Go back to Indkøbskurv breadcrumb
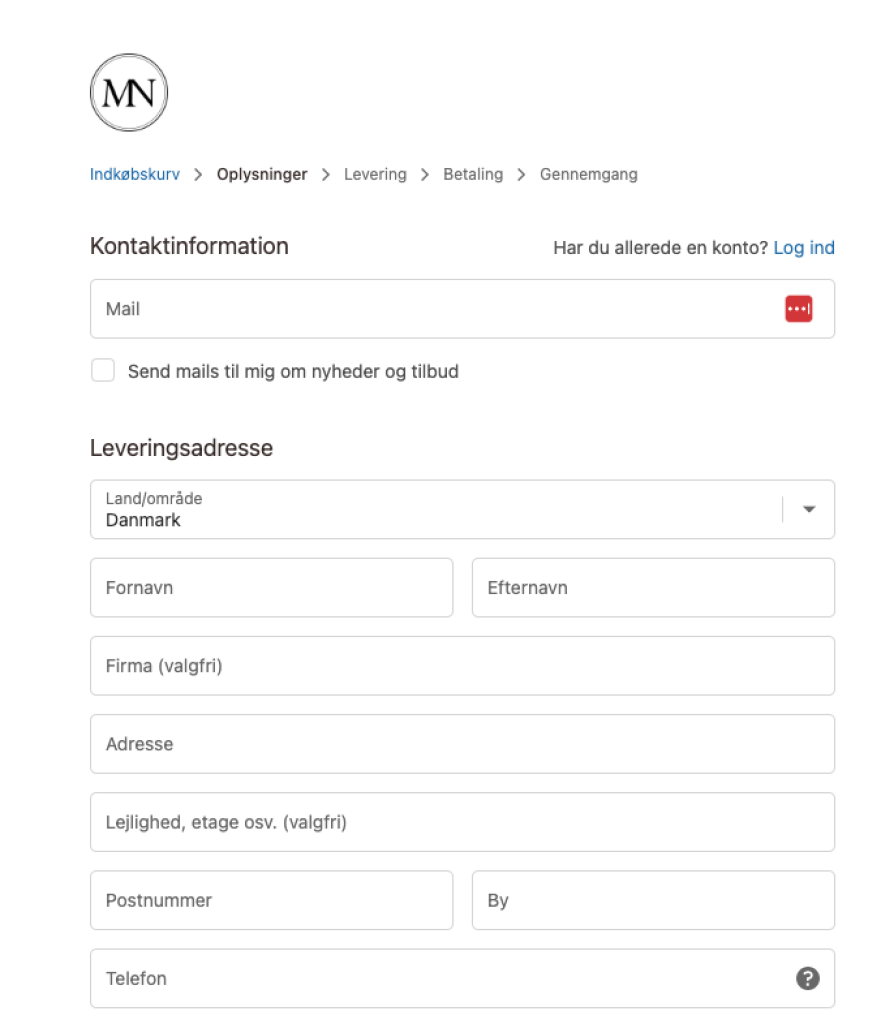Viewport: 881px width, 1024px height. [x=135, y=174]
